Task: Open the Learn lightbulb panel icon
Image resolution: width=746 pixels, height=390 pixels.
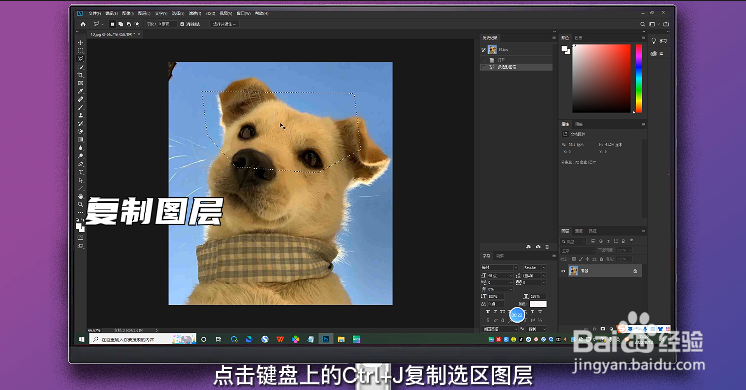Action: [x=654, y=41]
